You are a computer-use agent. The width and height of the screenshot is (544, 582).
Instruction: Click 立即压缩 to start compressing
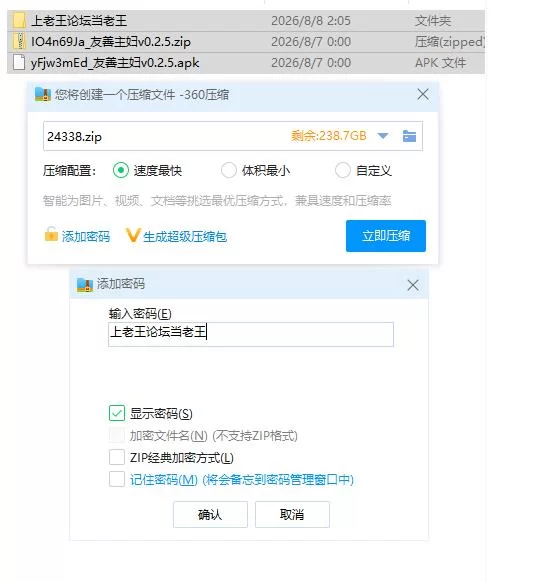386,236
